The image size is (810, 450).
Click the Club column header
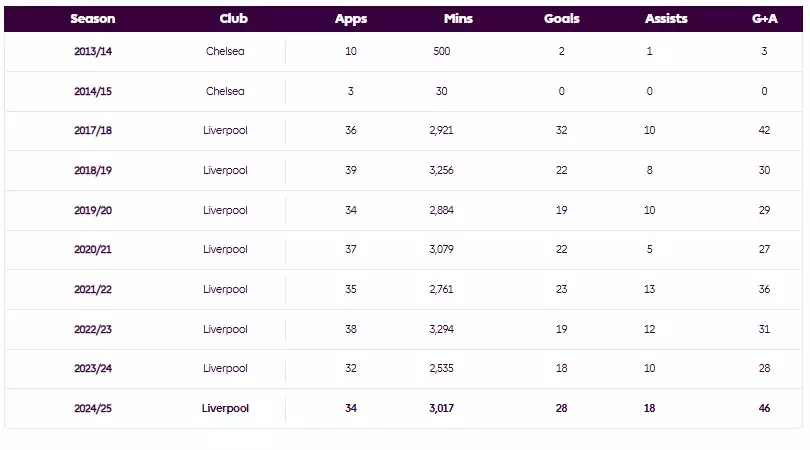pyautogui.click(x=233, y=19)
